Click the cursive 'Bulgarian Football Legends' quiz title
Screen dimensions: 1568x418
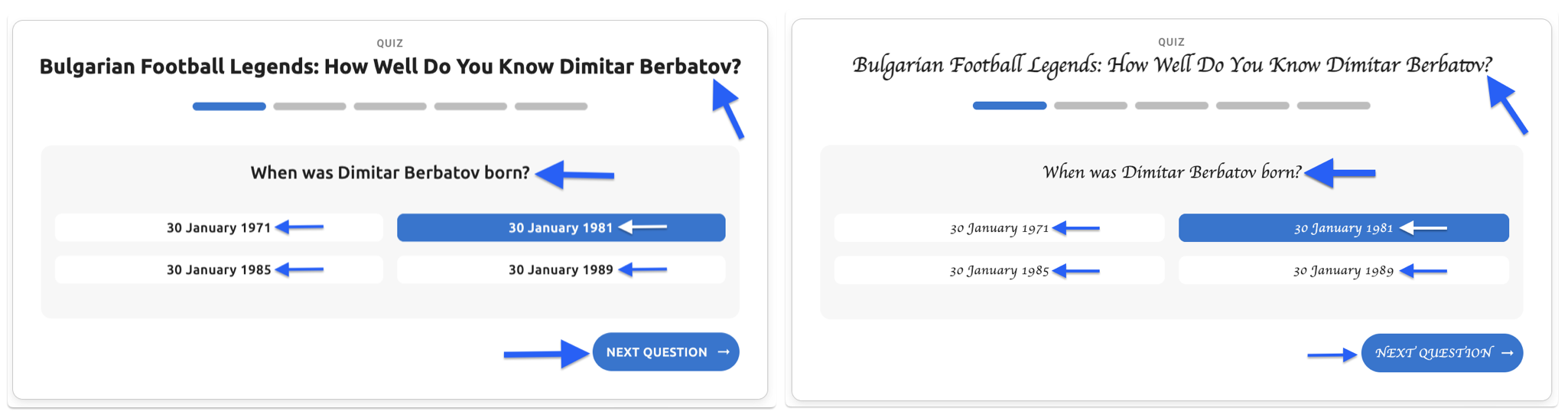tap(1172, 65)
